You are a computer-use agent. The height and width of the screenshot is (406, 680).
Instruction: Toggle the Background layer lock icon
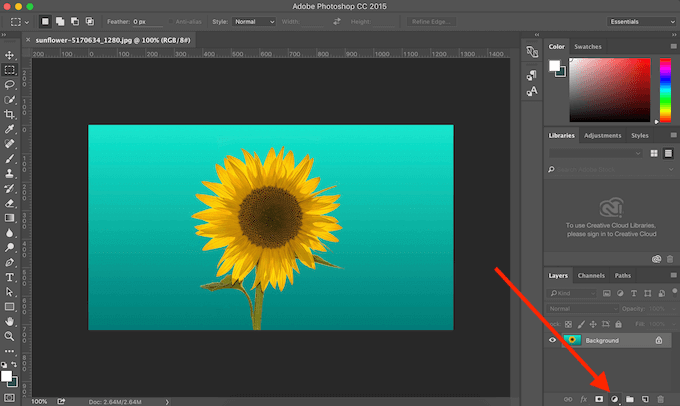point(658,341)
